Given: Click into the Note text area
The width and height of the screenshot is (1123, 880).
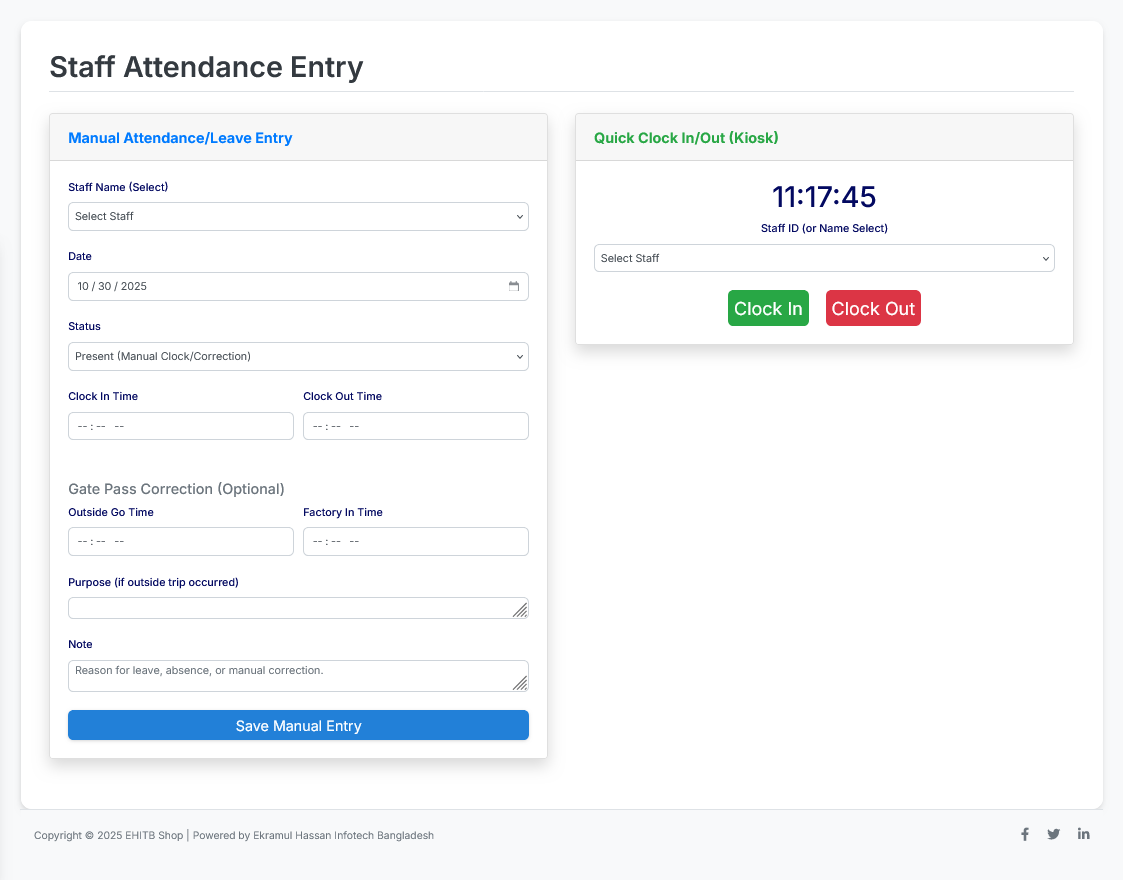Looking at the screenshot, I should point(288,676).
